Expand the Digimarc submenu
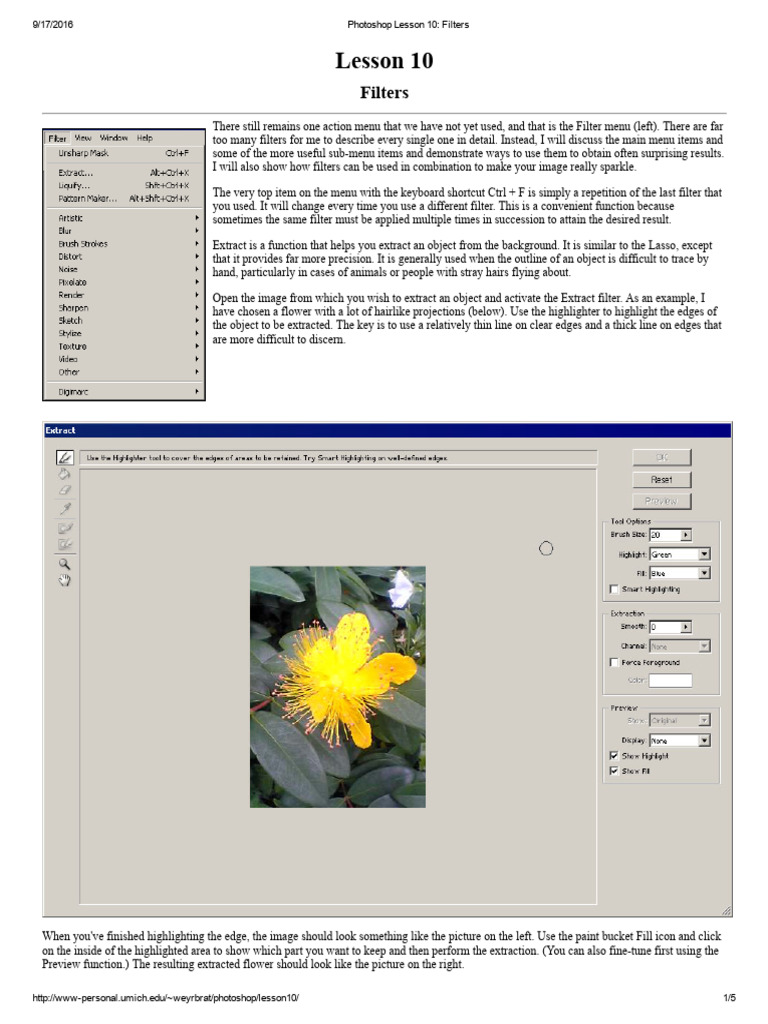Viewport: 768px width, 1024px height. [124, 392]
